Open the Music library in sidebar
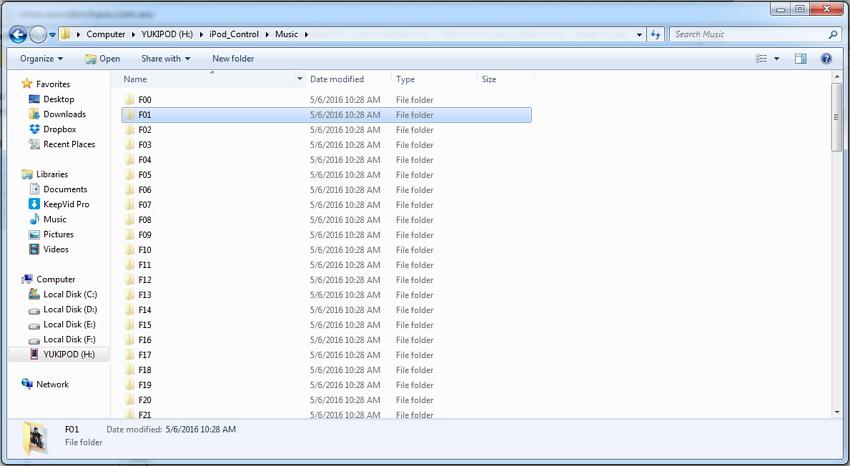 [54, 219]
